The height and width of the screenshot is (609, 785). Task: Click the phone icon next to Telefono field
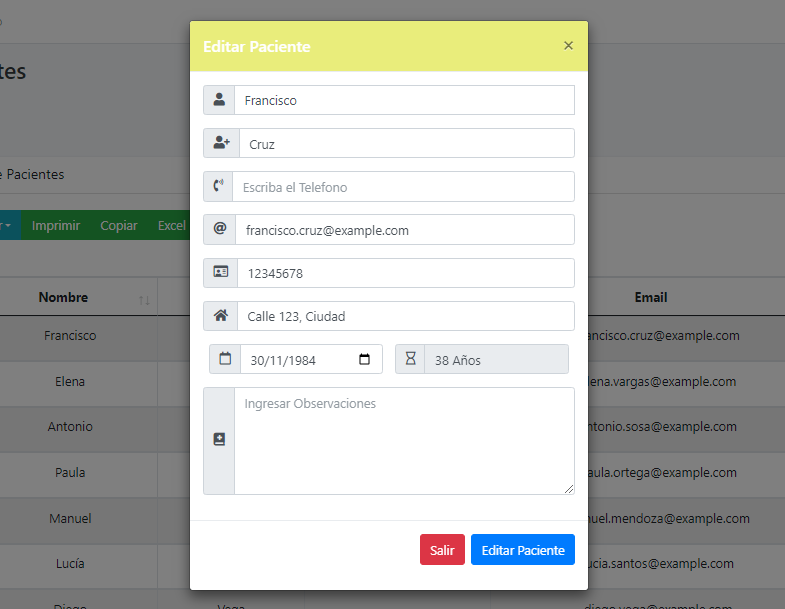[x=218, y=186]
